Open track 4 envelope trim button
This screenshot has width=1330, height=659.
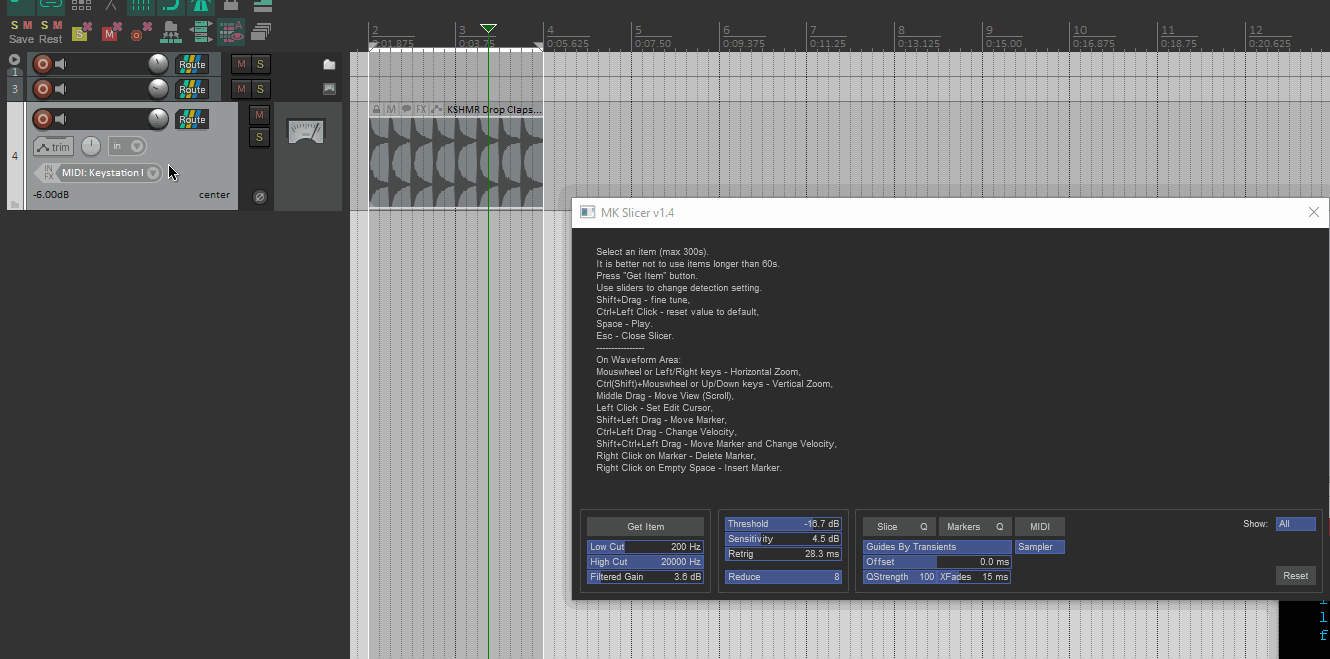(x=54, y=147)
